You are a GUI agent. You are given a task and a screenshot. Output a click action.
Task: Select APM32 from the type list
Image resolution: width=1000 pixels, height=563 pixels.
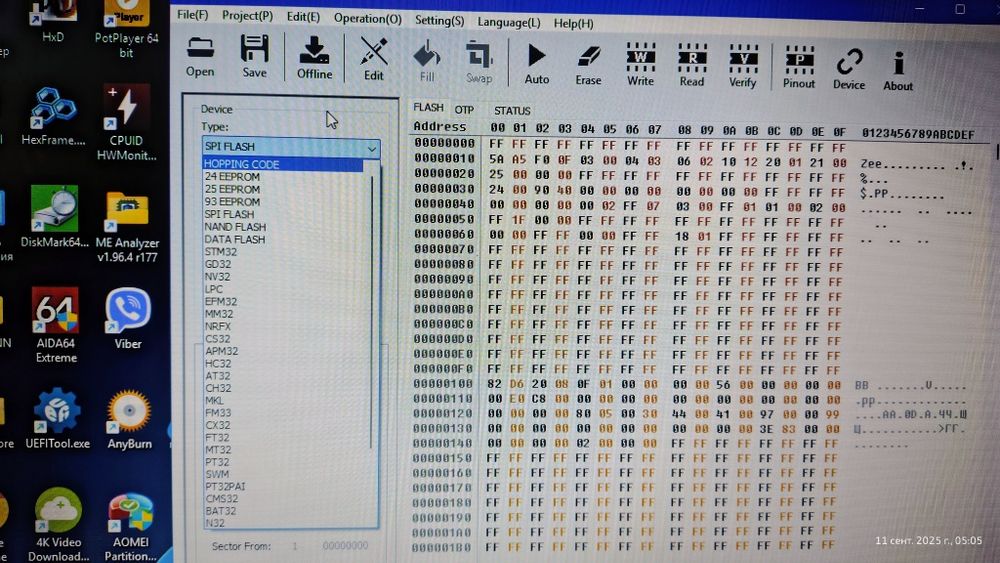221,351
